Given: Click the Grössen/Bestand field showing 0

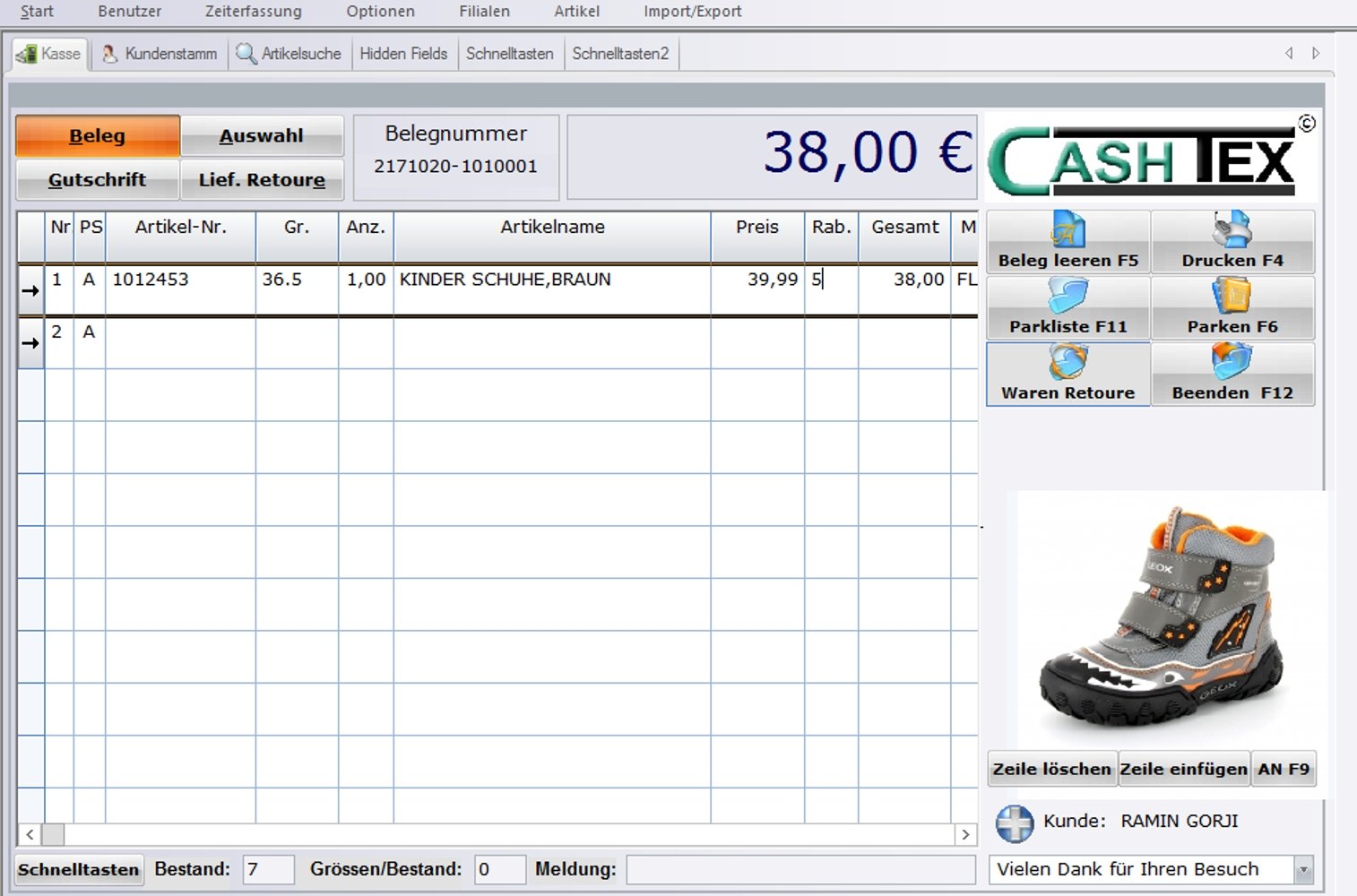Looking at the screenshot, I should (499, 869).
